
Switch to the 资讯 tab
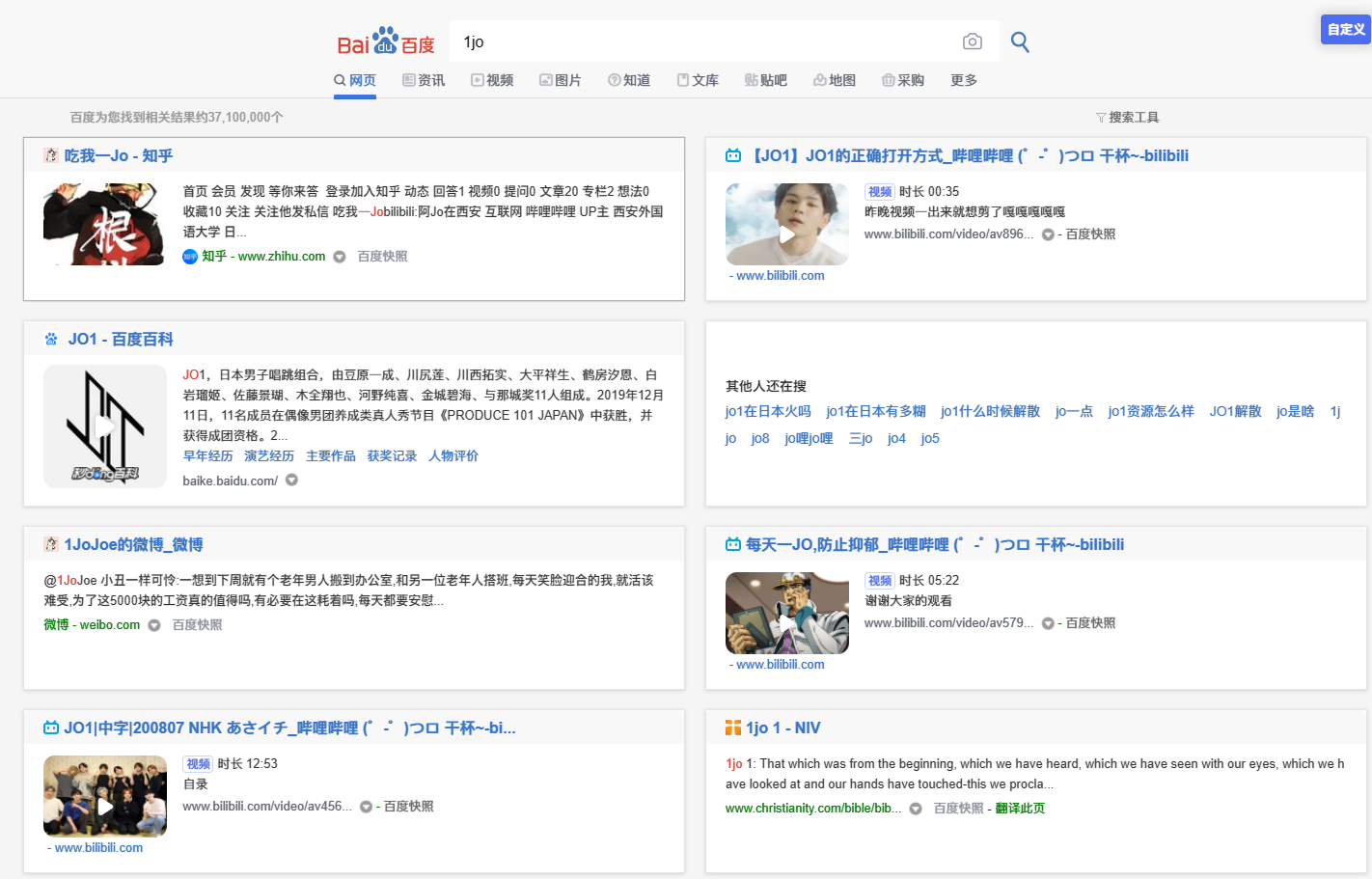point(424,80)
